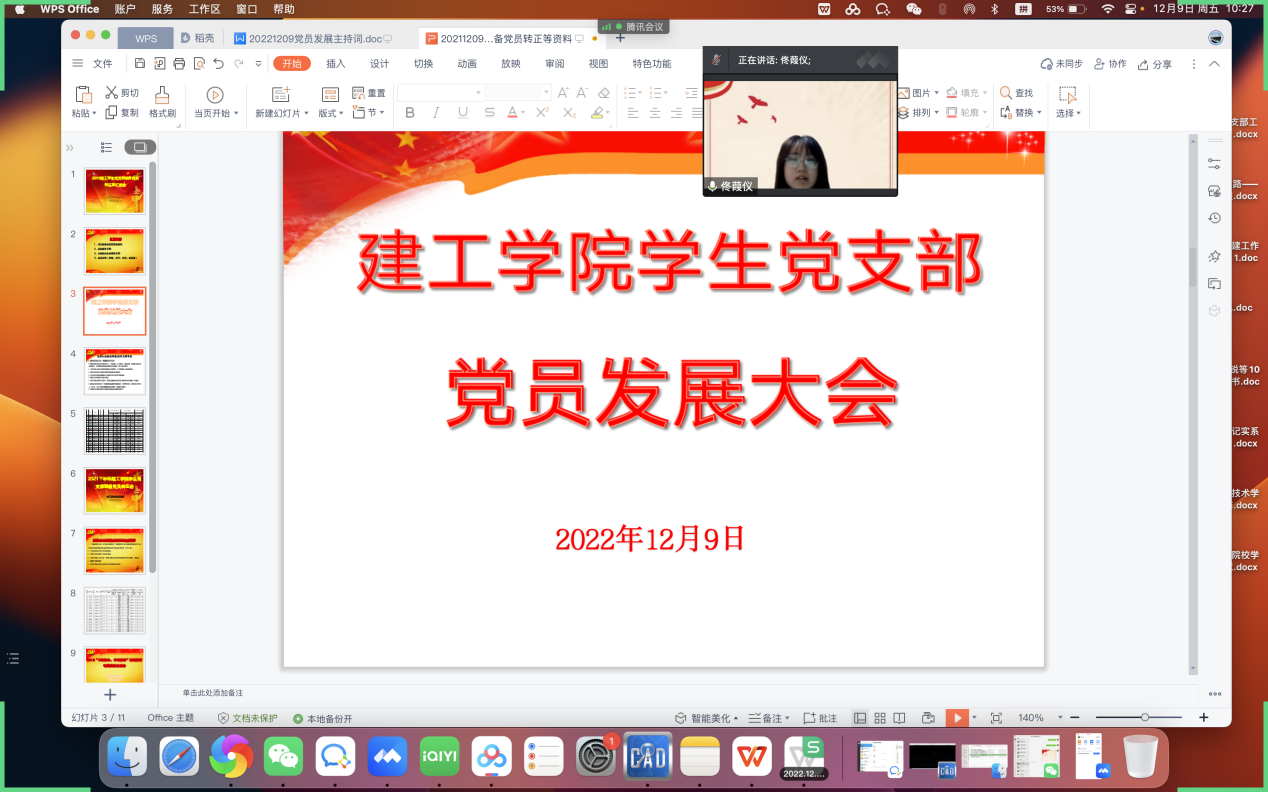The width and height of the screenshot is (1268, 792).
Task: Select slide 6 thumbnail
Action: click(x=115, y=490)
